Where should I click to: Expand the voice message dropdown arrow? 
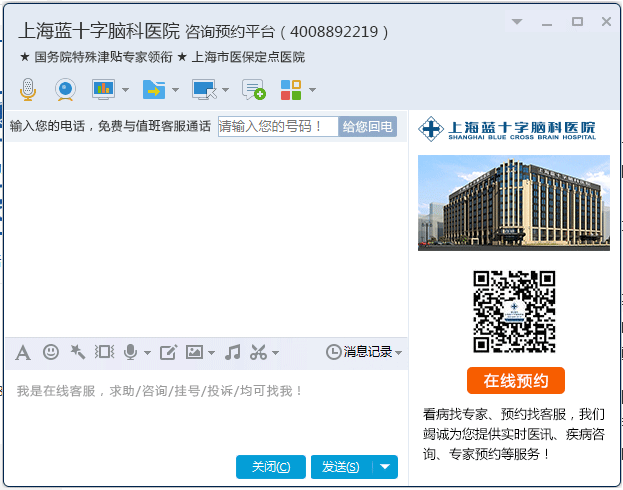click(147, 353)
